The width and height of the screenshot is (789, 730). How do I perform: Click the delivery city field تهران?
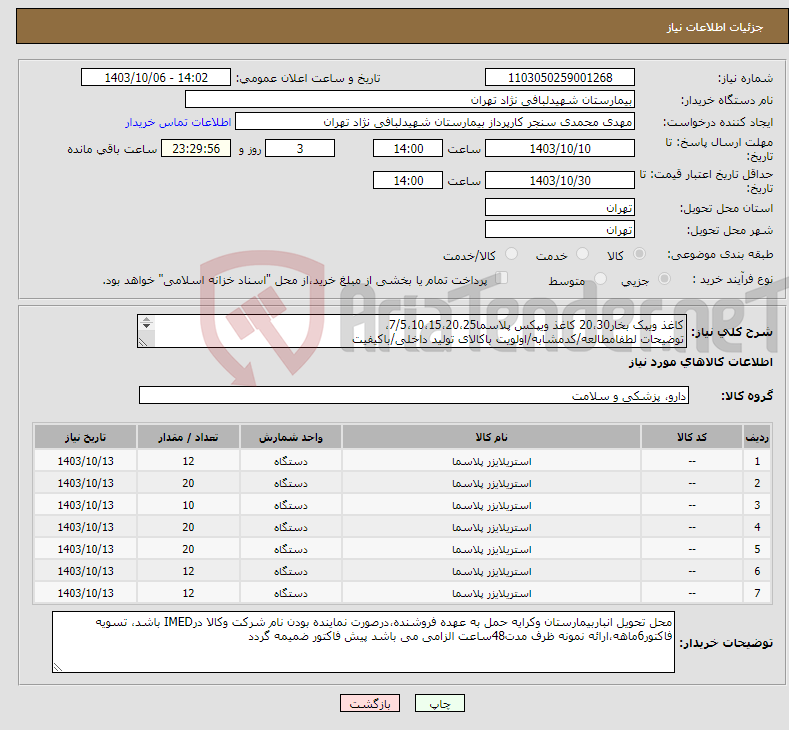point(560,229)
